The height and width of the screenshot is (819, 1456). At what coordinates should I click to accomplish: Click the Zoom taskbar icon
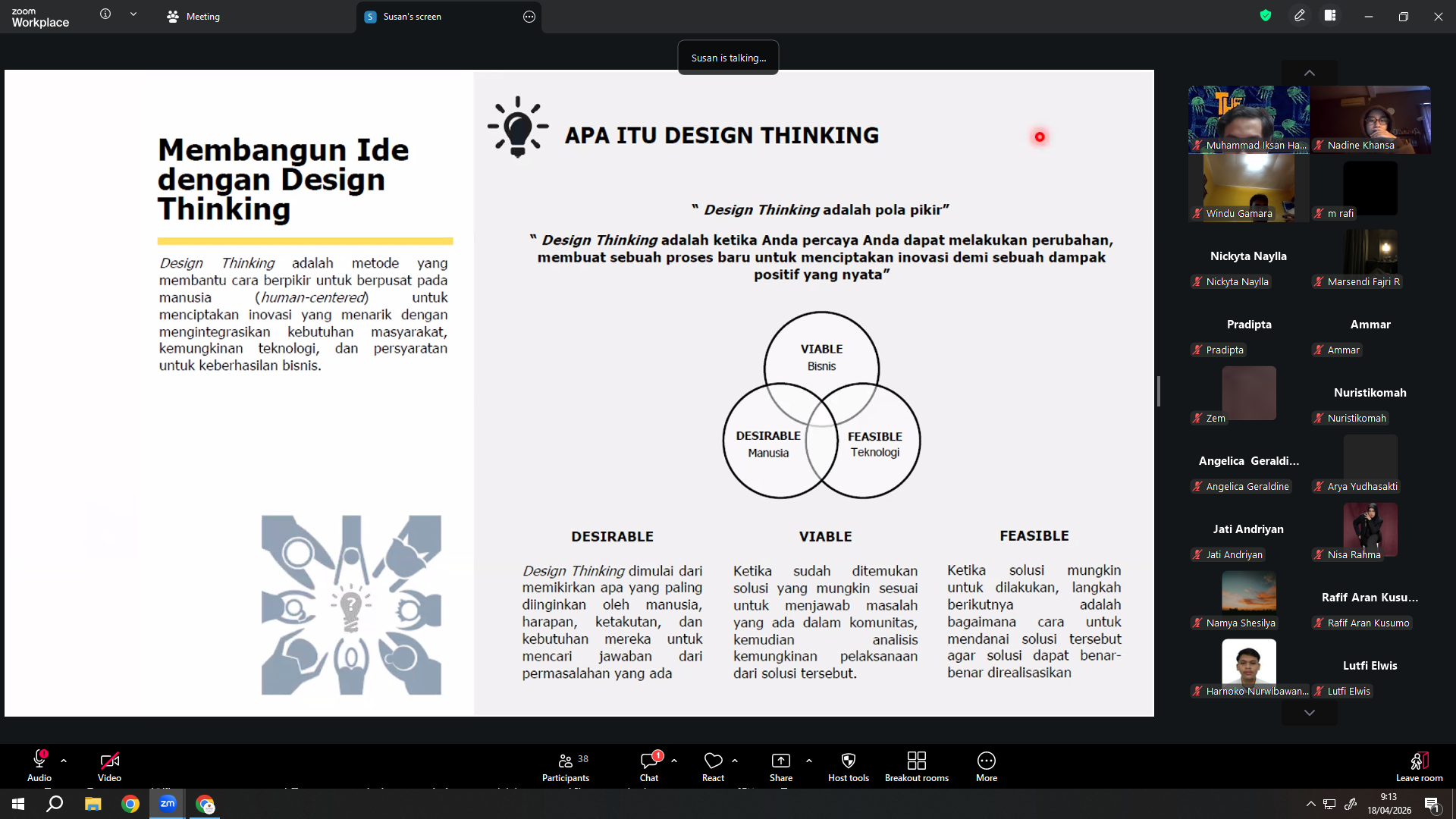(168, 804)
